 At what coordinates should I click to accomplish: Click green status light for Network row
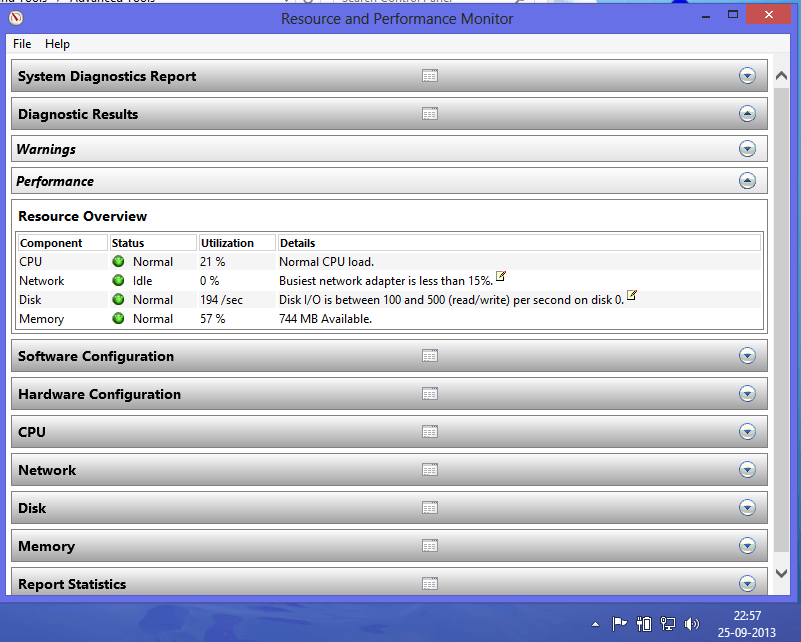[118, 280]
